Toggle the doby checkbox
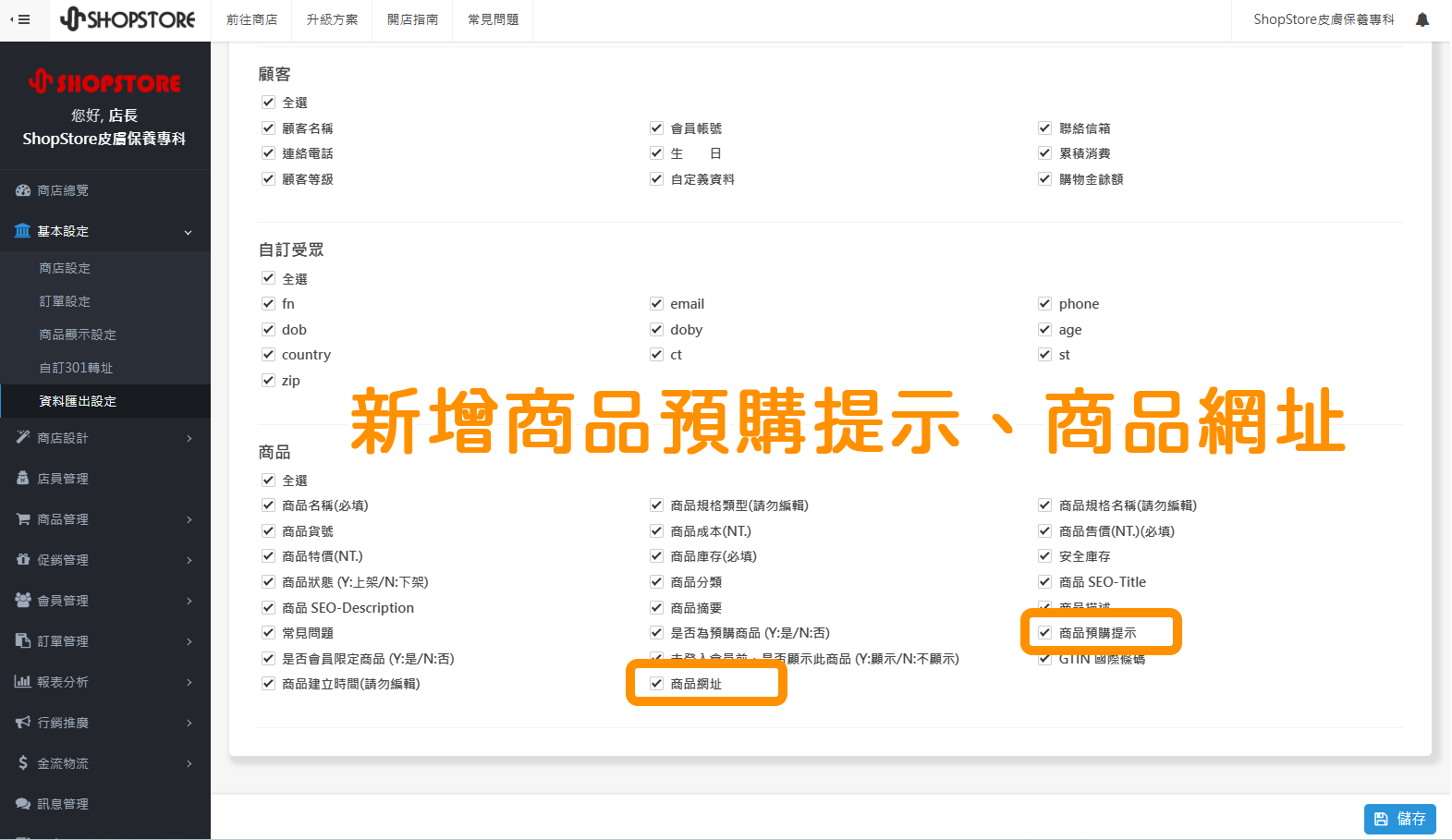The width and height of the screenshot is (1452, 840). [x=656, y=330]
